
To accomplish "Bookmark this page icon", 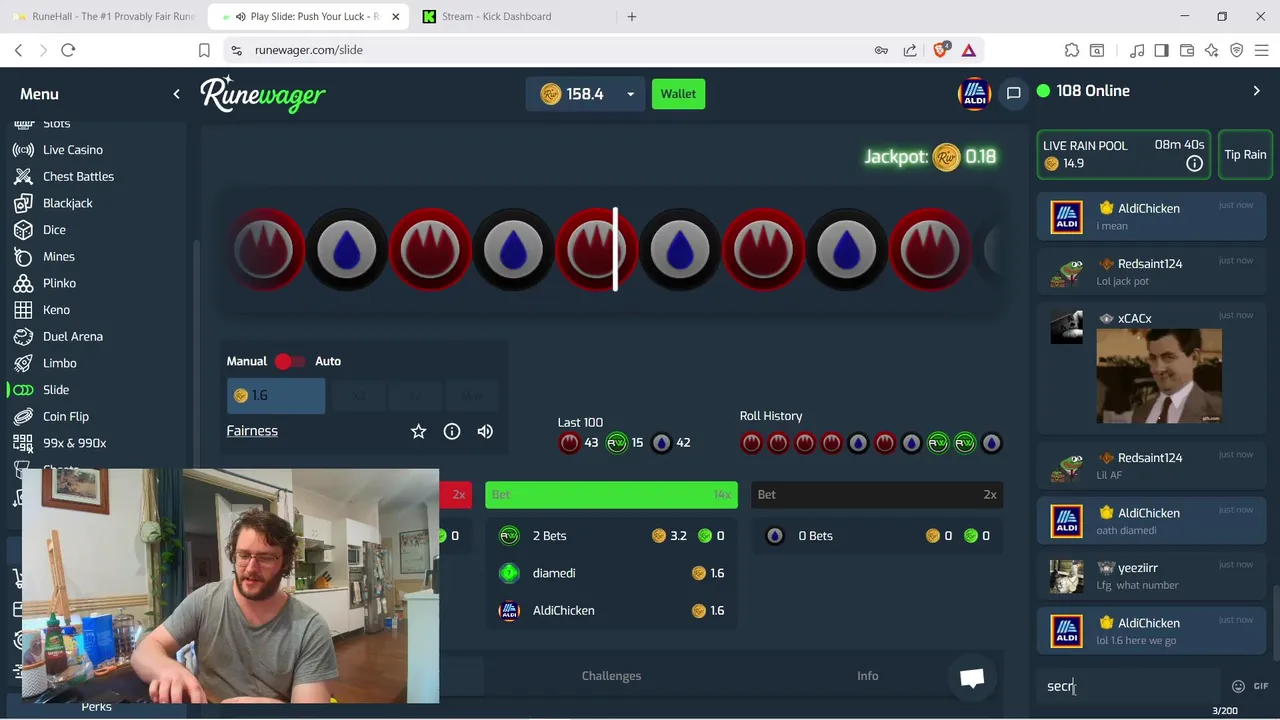I will click(x=204, y=50).
